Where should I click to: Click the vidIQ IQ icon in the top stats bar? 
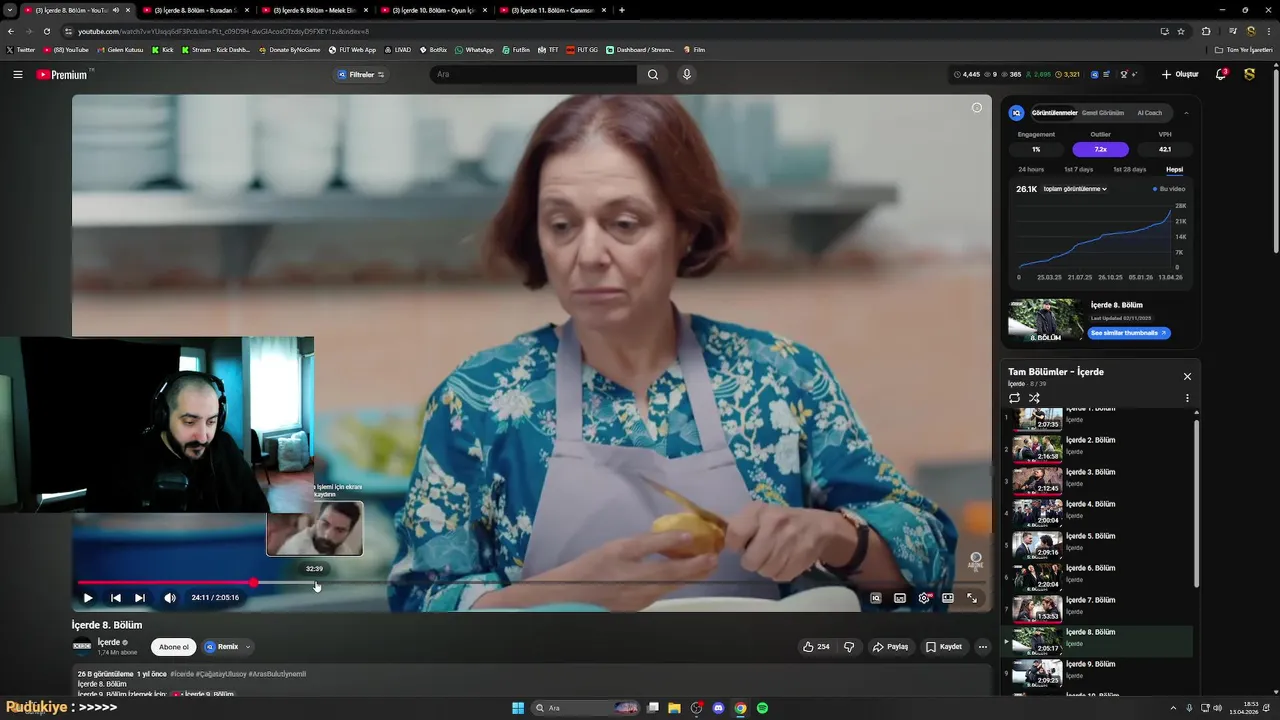pos(1094,74)
